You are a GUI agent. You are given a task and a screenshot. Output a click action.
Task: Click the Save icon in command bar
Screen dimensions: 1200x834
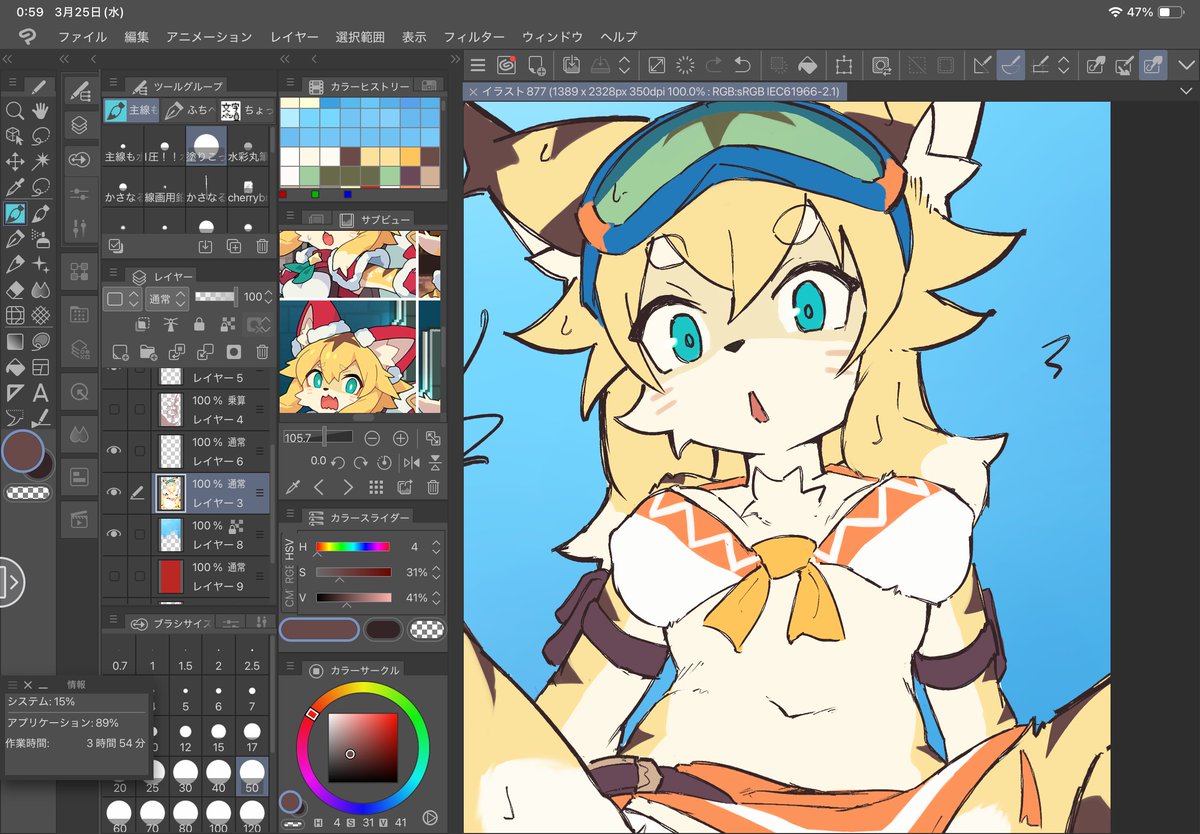pyautogui.click(x=572, y=66)
